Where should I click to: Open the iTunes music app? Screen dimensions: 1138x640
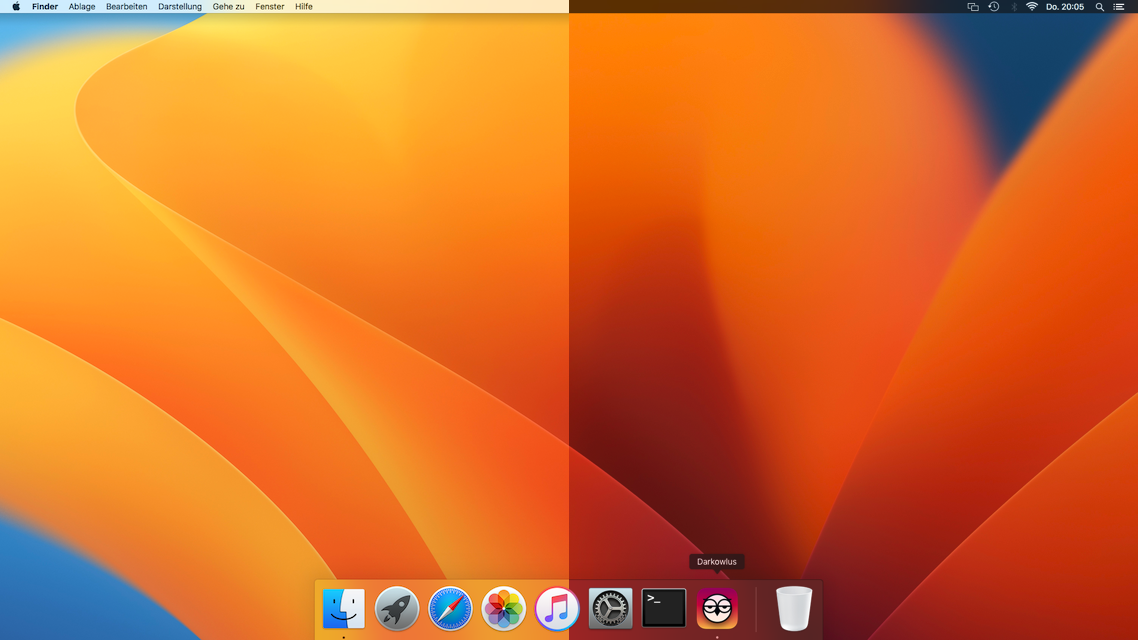tap(557, 608)
